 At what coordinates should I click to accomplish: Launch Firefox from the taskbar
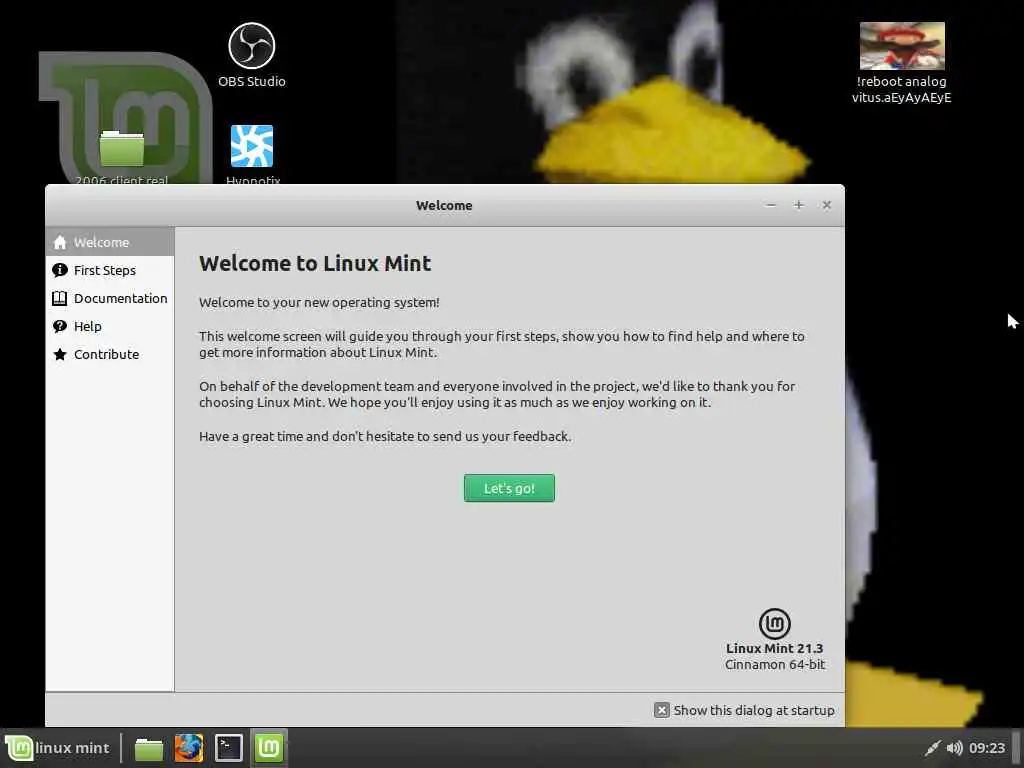tap(189, 748)
